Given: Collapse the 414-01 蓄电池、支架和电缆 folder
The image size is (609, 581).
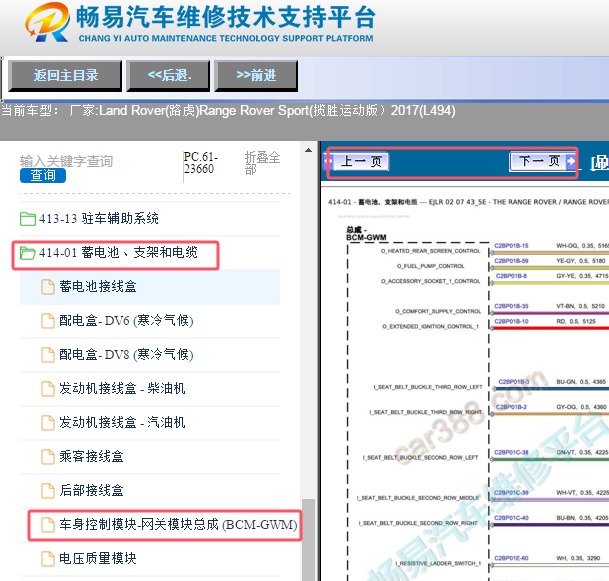Looking at the screenshot, I should point(118,253).
